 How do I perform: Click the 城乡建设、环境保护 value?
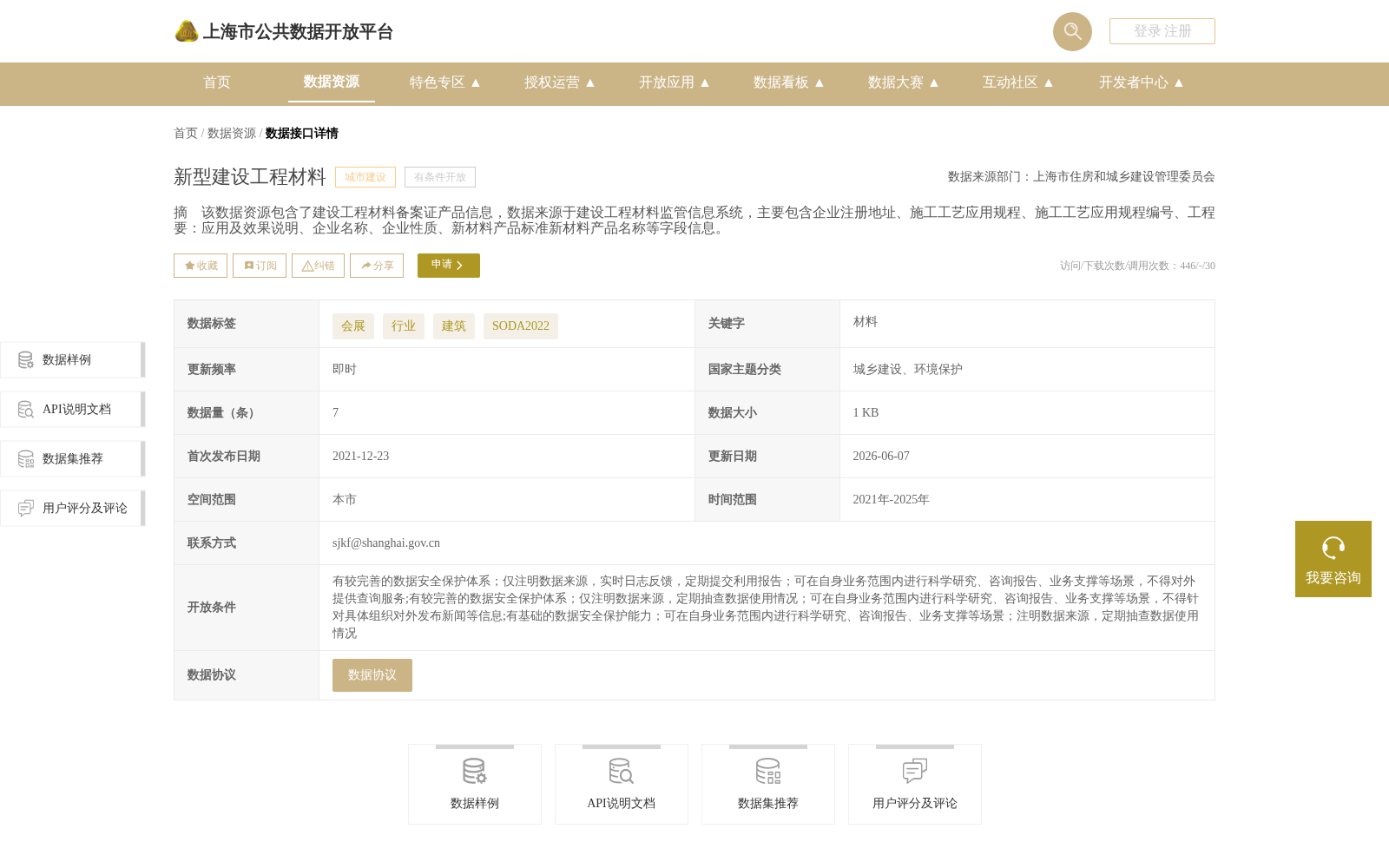907,370
